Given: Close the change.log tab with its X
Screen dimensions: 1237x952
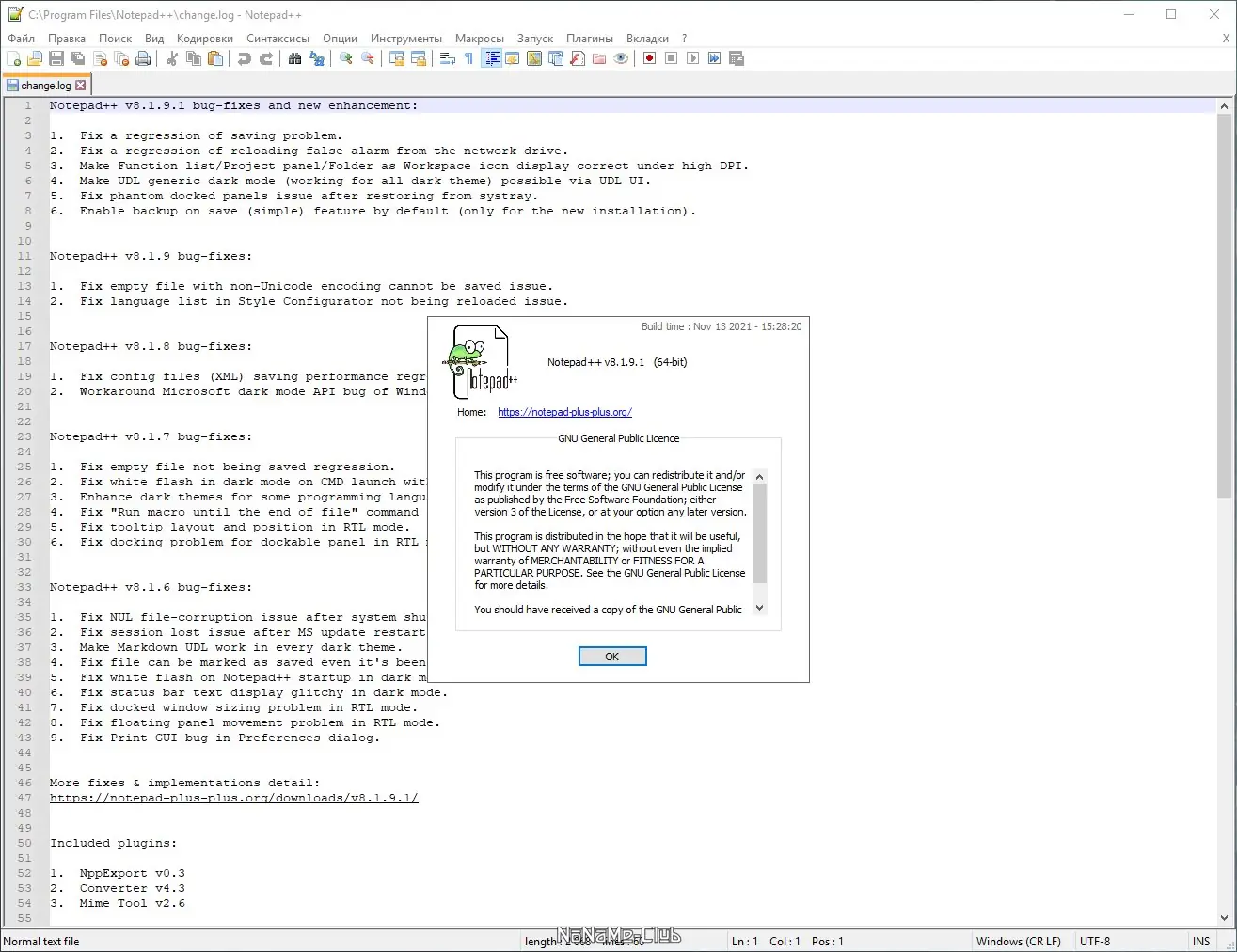Looking at the screenshot, I should pyautogui.click(x=81, y=86).
